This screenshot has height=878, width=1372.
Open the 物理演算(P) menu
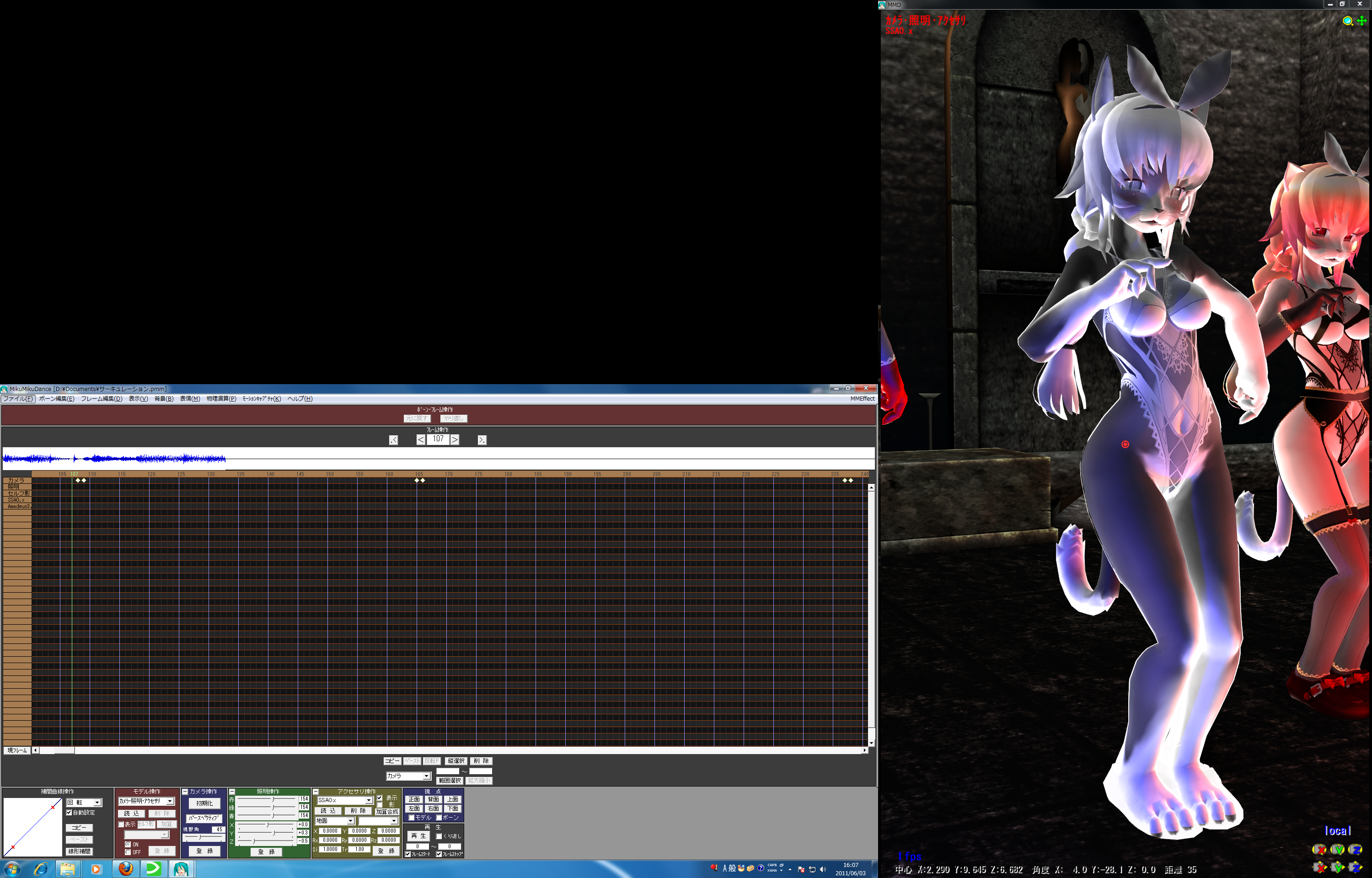(x=221, y=398)
